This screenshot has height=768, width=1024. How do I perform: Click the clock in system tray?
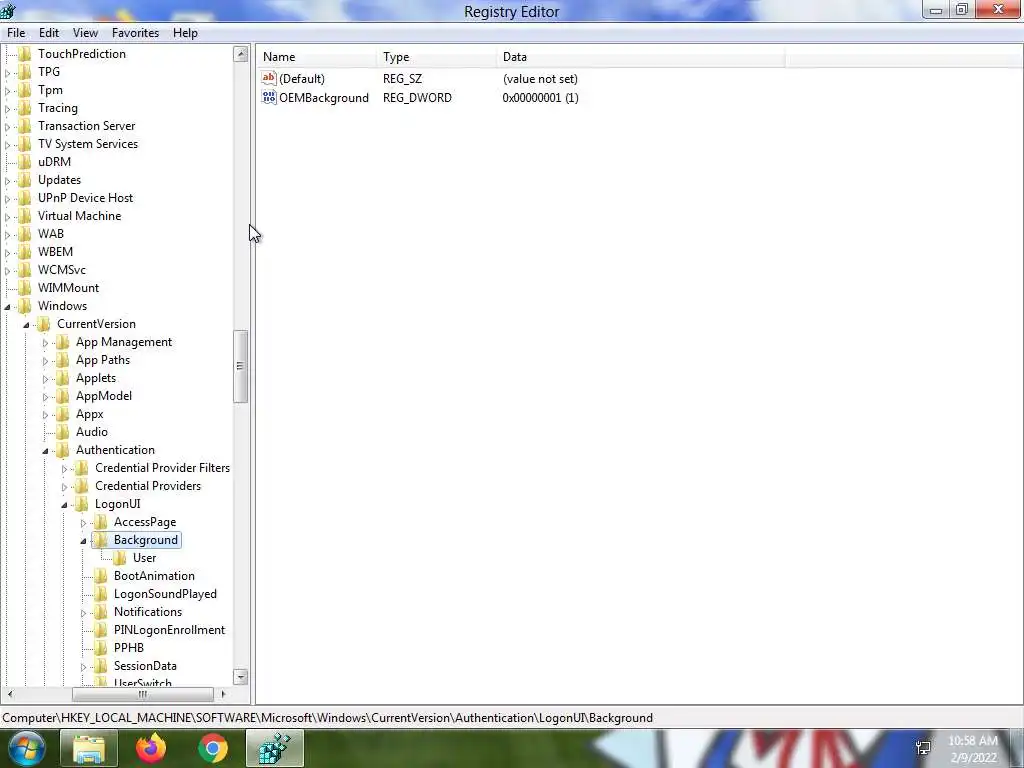(973, 749)
